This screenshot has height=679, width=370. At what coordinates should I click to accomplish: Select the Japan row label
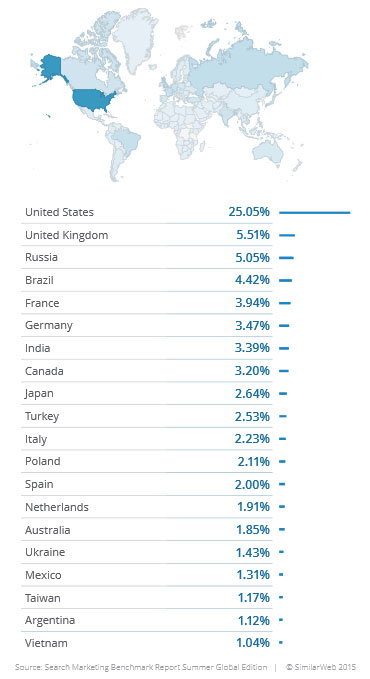(x=39, y=394)
